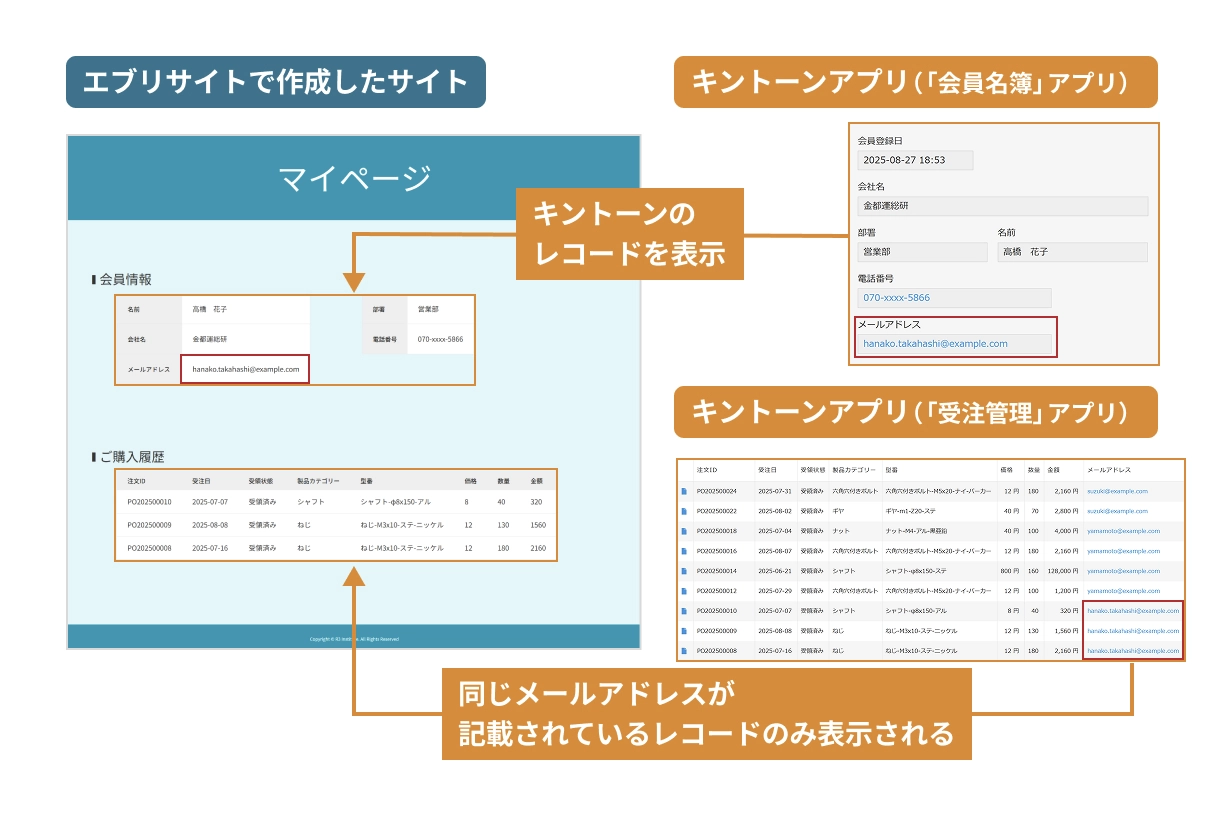Click date 2025-07-07 in マイページ purchase history

tap(210, 502)
